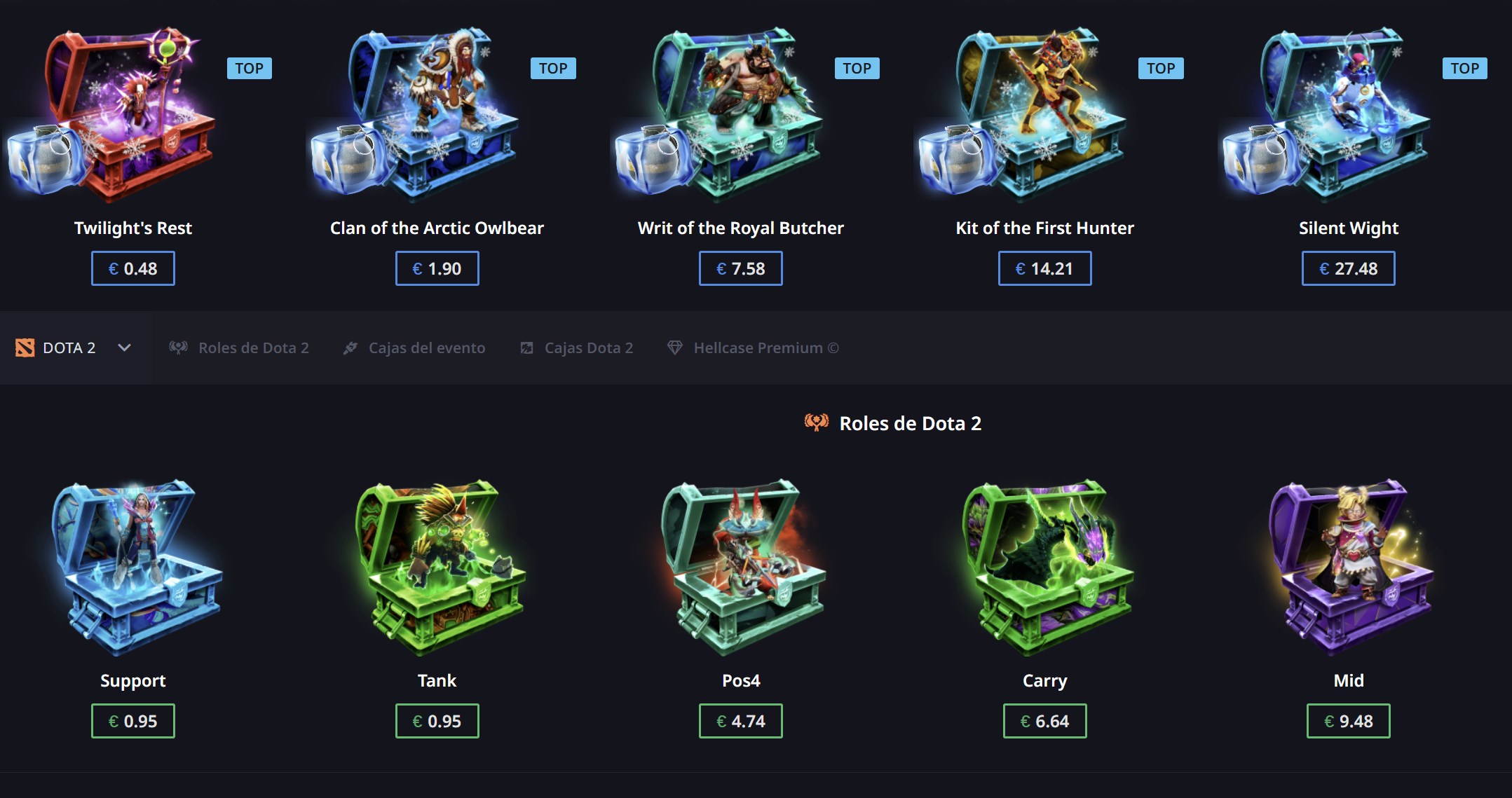Click the € 1.90 Arctic Owlbear price button
Screen dimensions: 1512x798
(437, 268)
